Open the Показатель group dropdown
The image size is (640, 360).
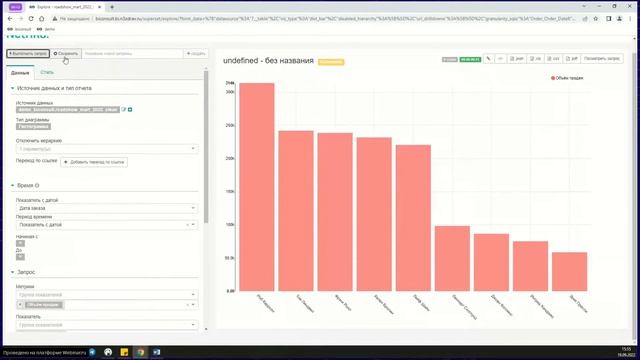click(107, 325)
